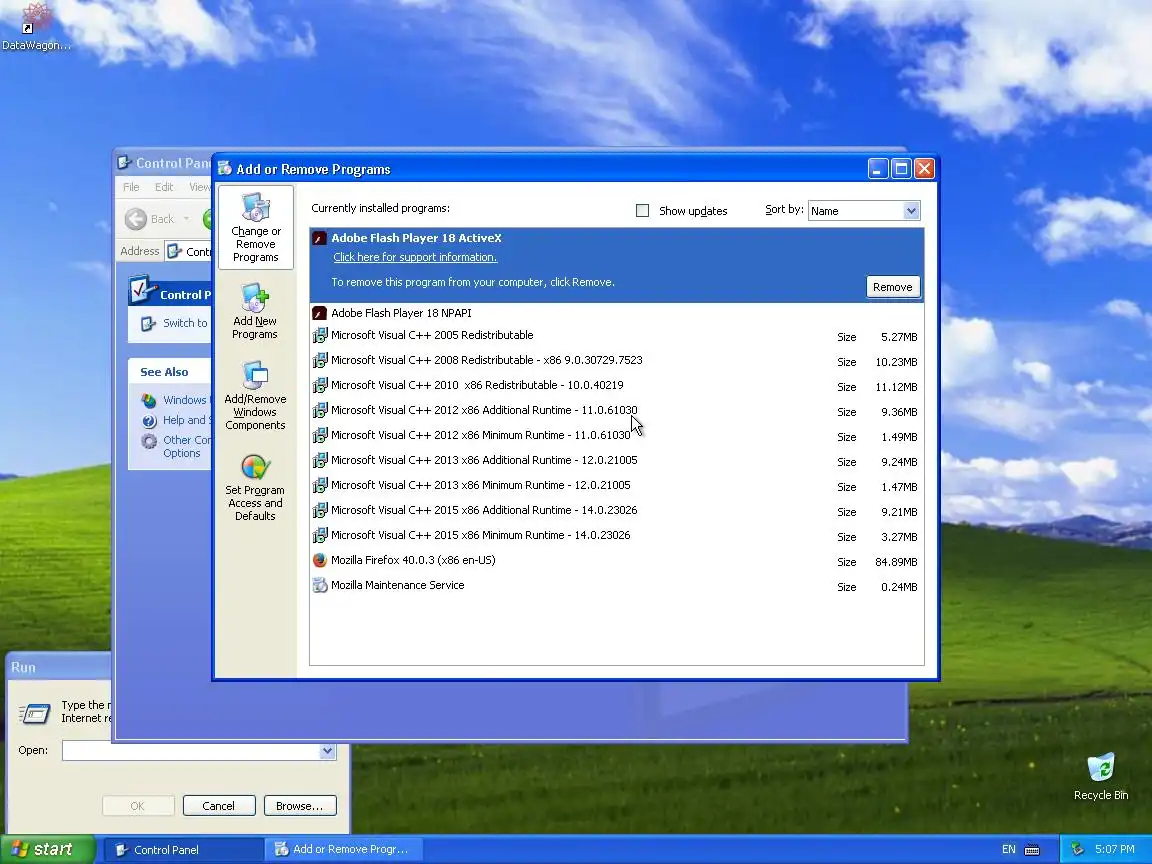
Task: Click Visual C++ 2005 Redistributable icon
Action: 320,336
